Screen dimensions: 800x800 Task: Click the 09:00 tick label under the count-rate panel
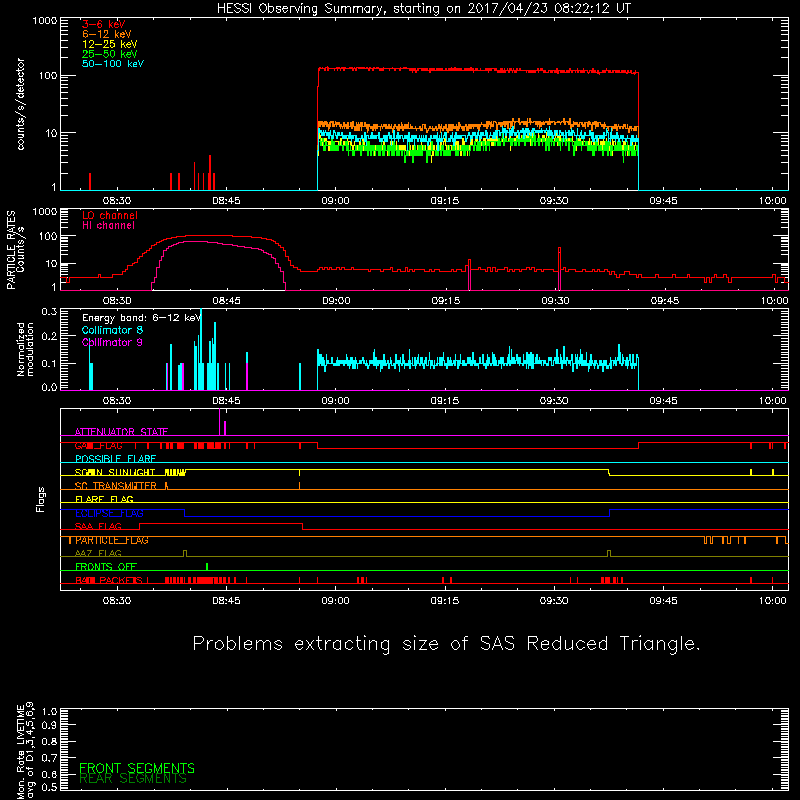335,201
